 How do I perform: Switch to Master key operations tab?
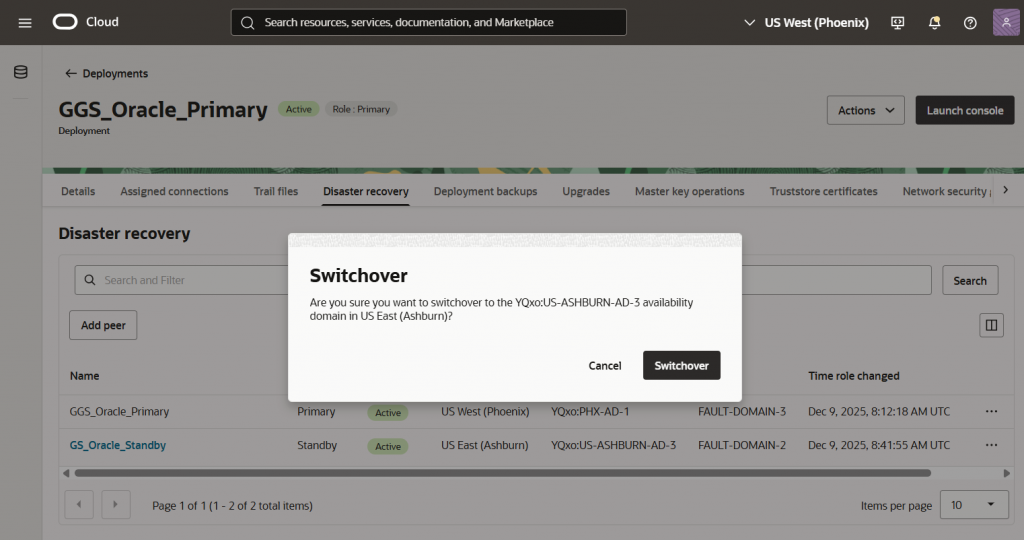pos(690,191)
